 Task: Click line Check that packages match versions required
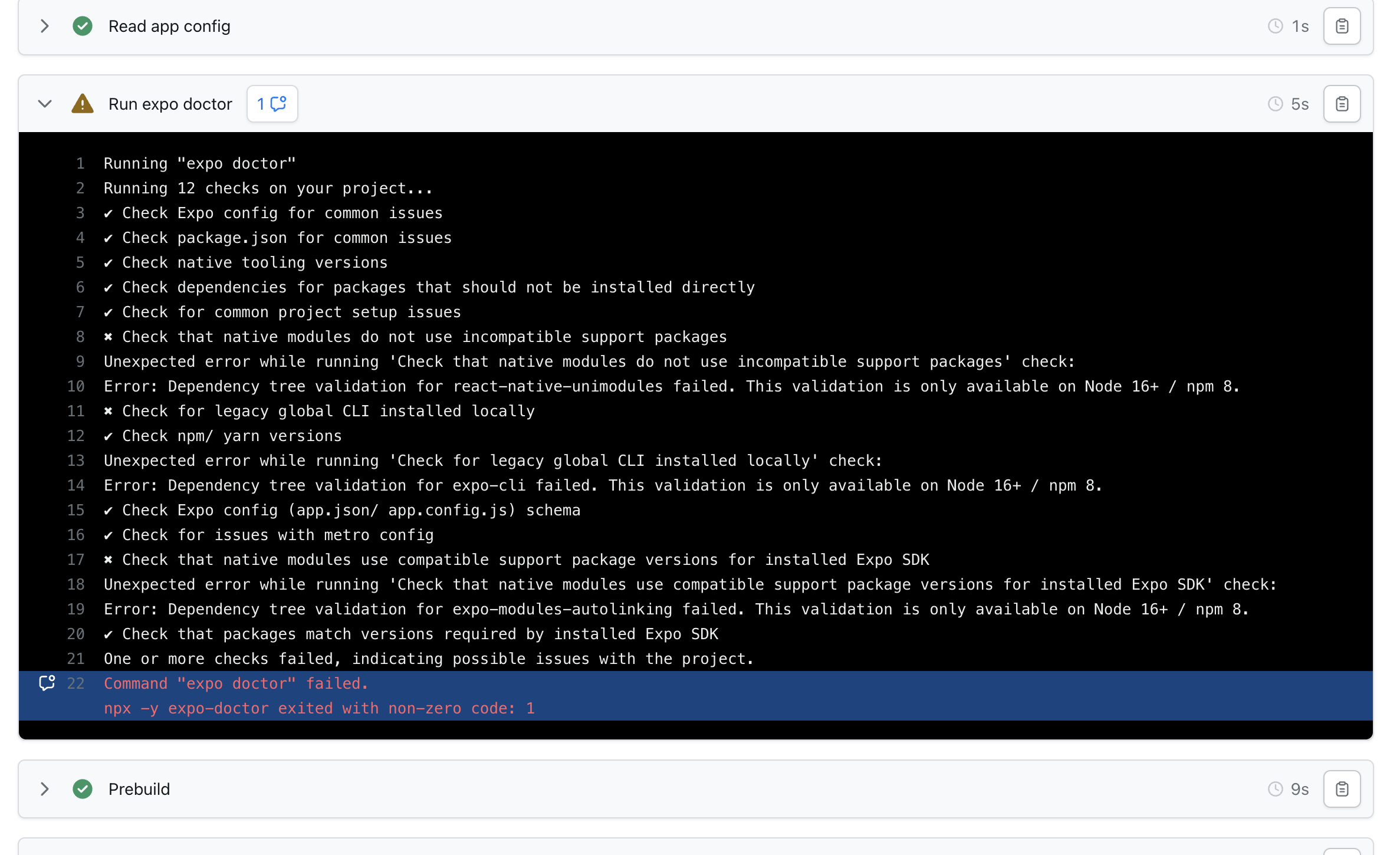point(411,634)
